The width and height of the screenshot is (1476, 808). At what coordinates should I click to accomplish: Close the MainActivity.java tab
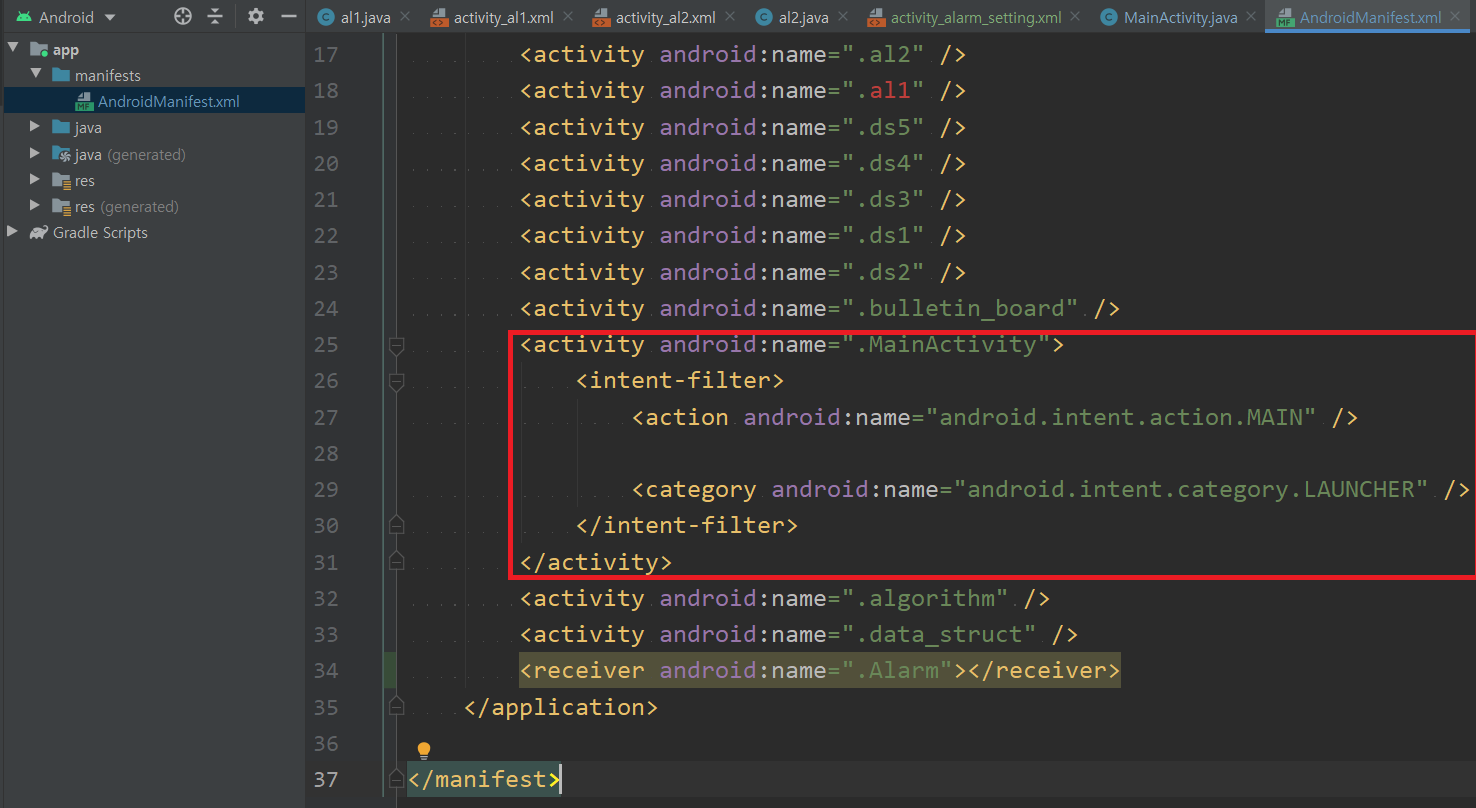click(x=1250, y=17)
